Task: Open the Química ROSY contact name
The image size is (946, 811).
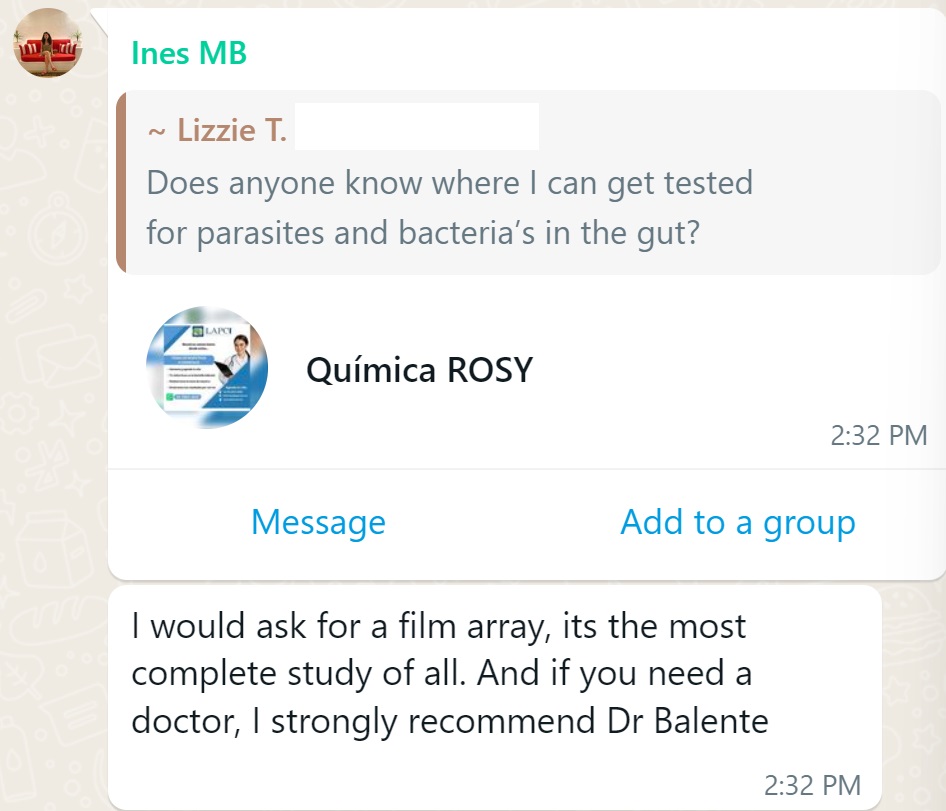Action: 419,370
